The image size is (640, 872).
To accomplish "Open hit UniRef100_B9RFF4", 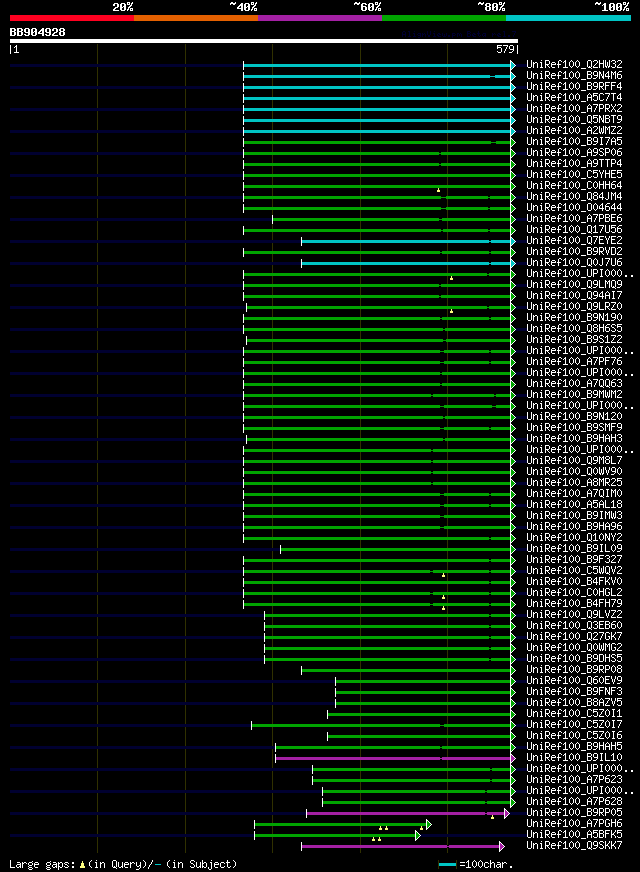I will point(574,87).
